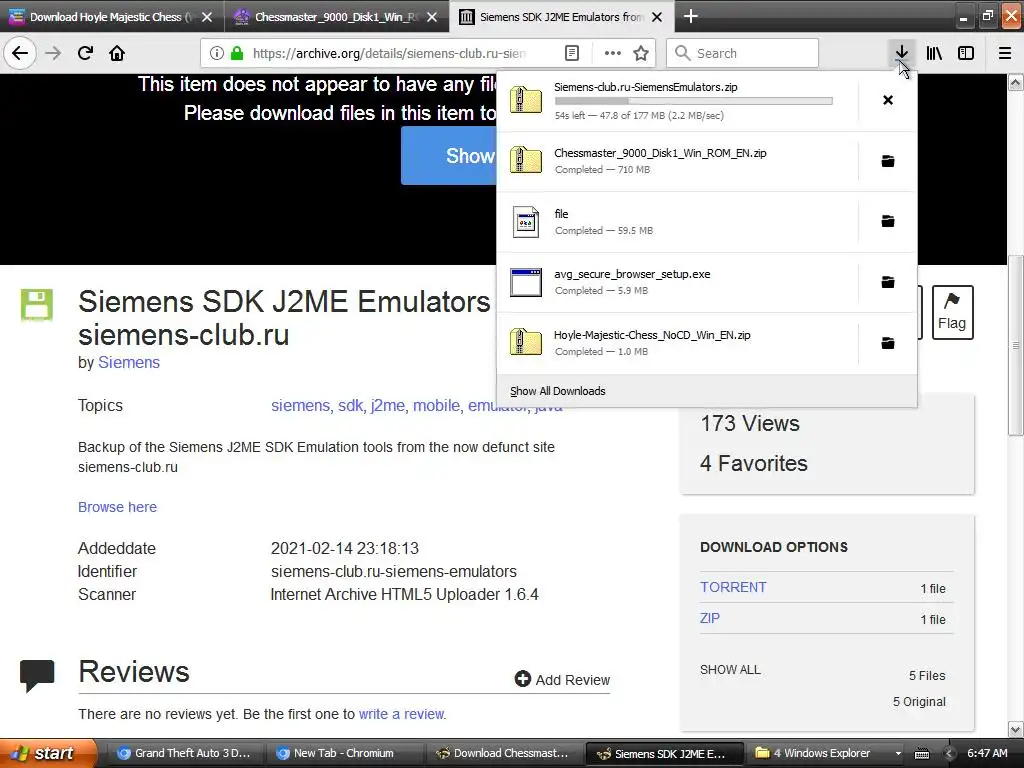Click the archive.org address bar URL

tap(389, 53)
